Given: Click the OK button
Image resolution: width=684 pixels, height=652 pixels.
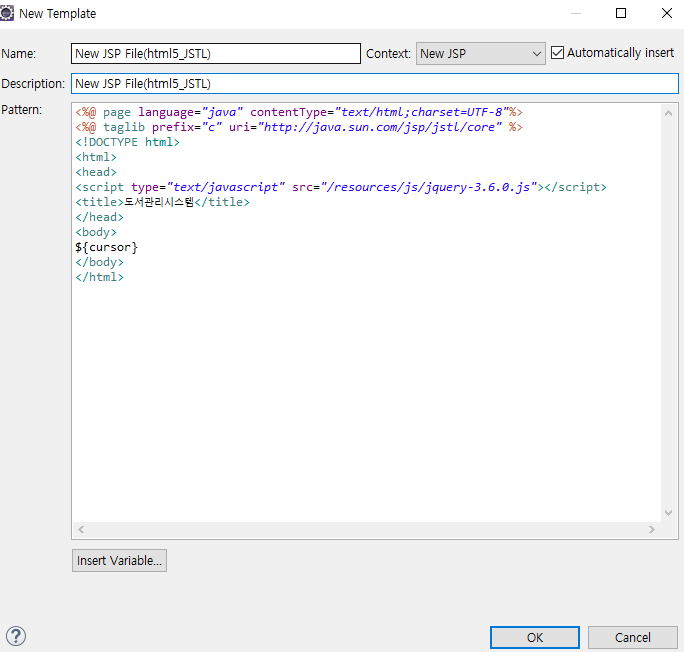Looking at the screenshot, I should click(x=534, y=638).
